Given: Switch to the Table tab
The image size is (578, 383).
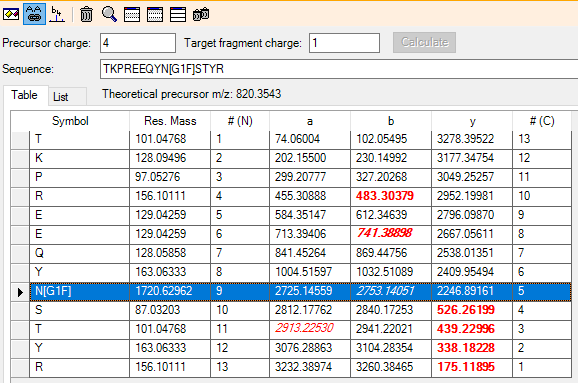Looking at the screenshot, I should click(x=24, y=95).
